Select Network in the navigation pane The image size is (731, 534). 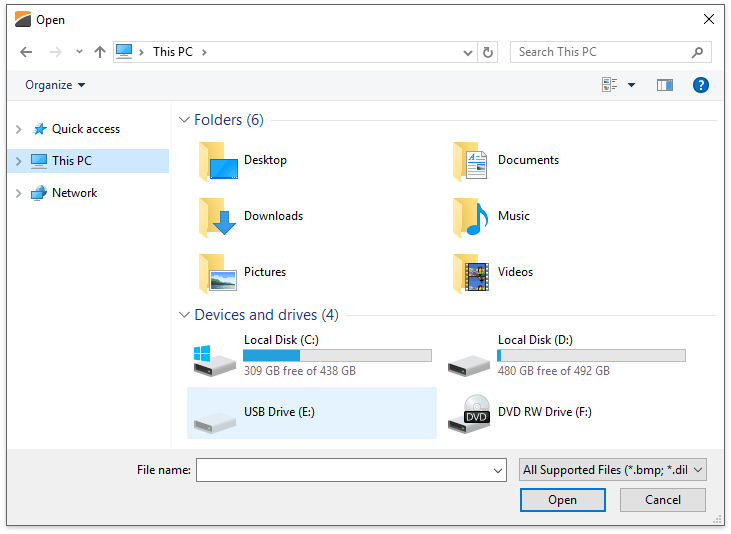coord(74,193)
